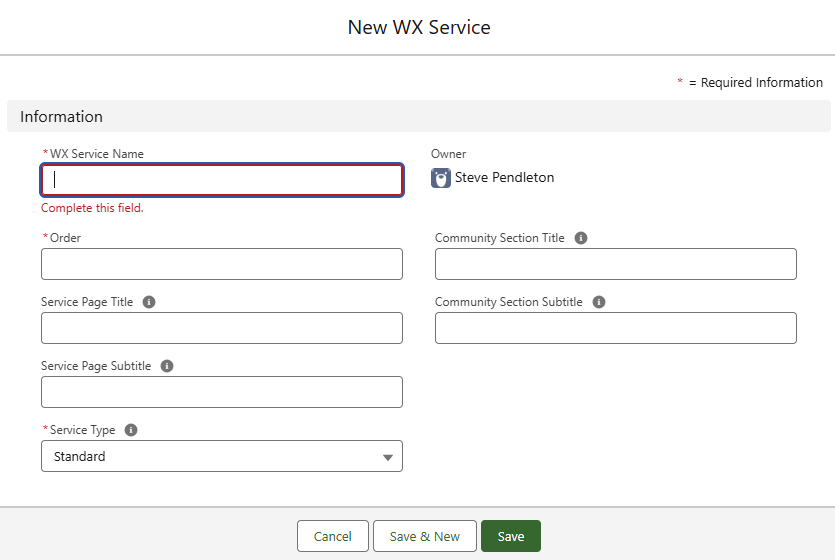Focus the WX Service Name field

click(x=222, y=180)
